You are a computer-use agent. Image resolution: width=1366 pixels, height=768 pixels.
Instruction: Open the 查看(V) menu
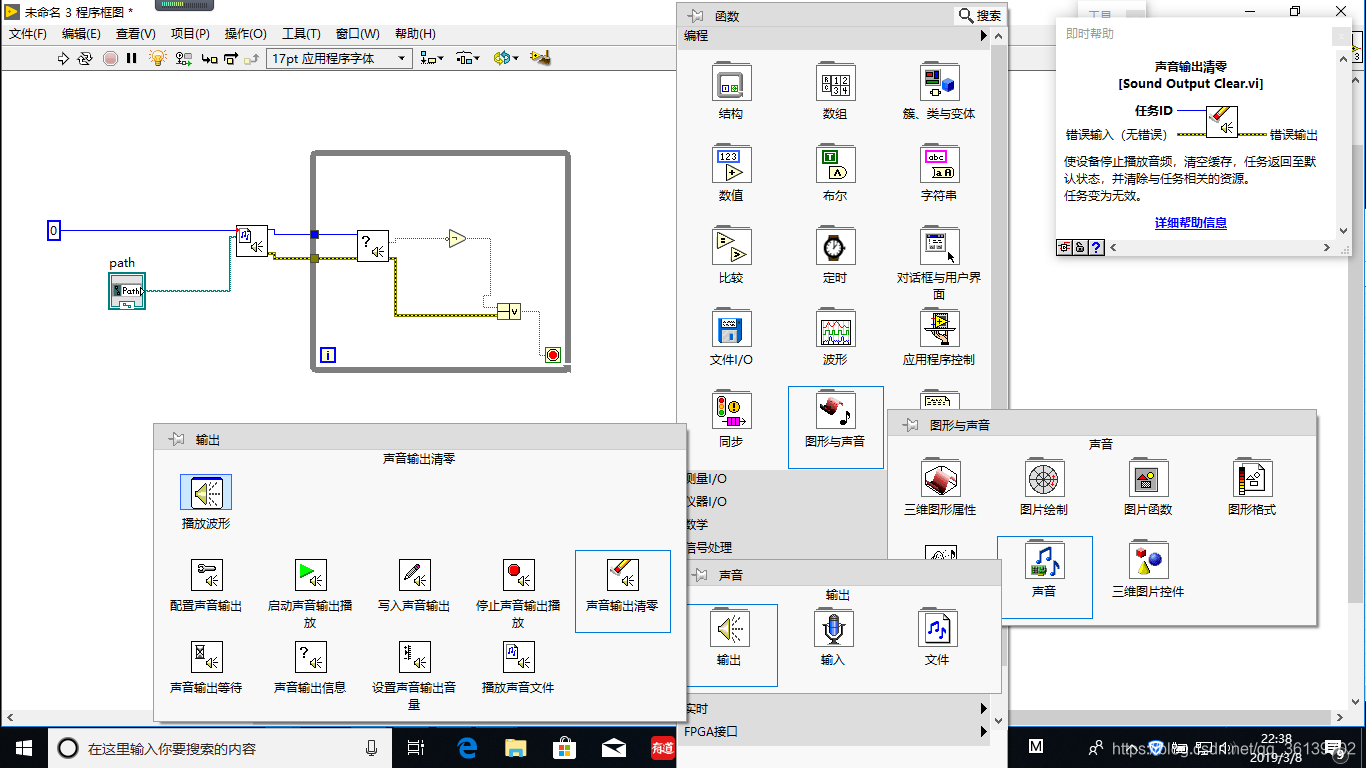pos(135,33)
